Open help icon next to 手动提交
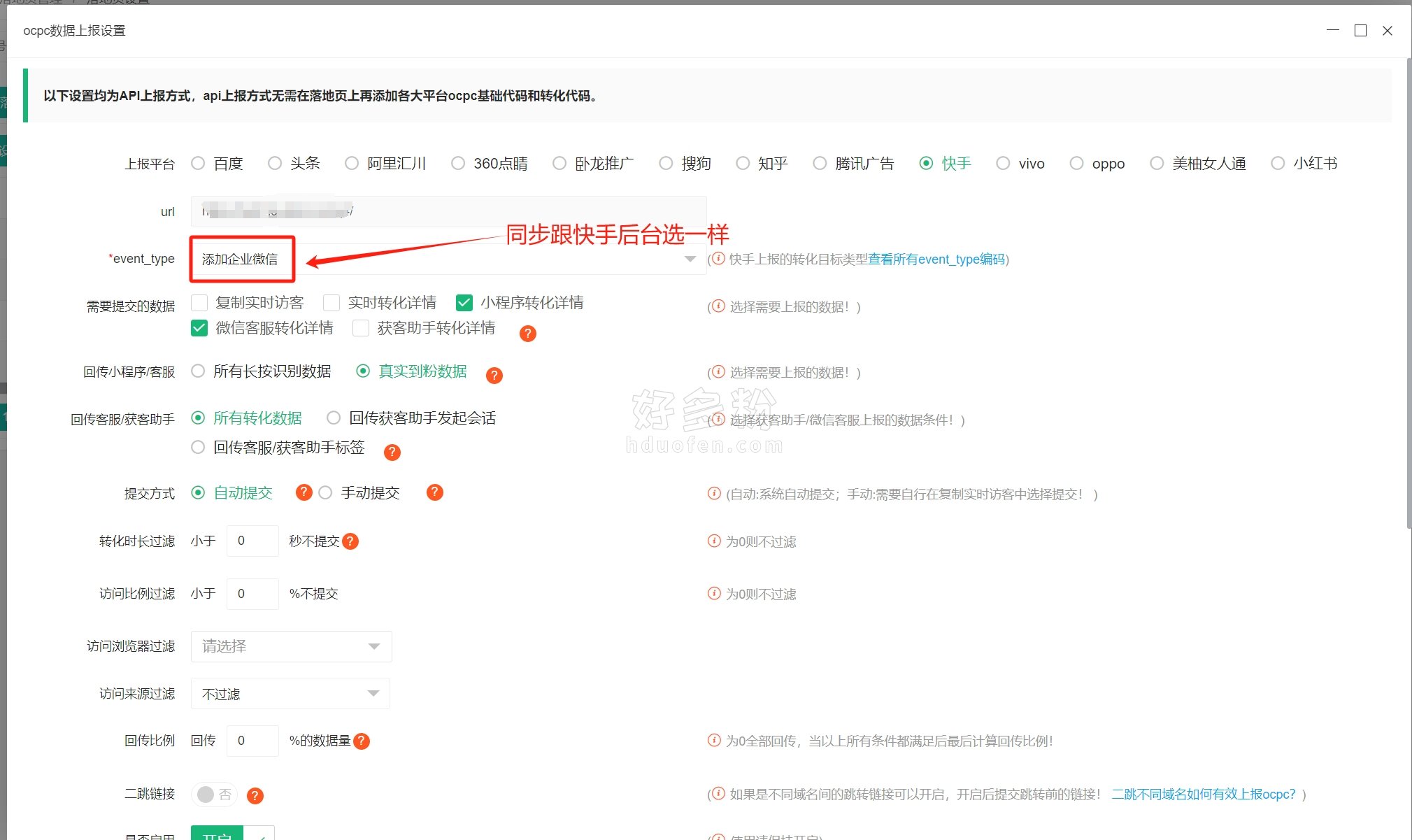 coord(435,492)
